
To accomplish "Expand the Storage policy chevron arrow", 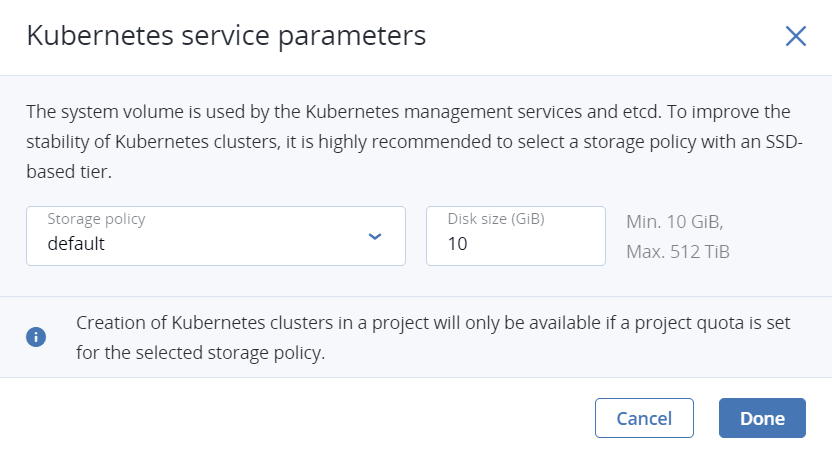I will point(375,236).
